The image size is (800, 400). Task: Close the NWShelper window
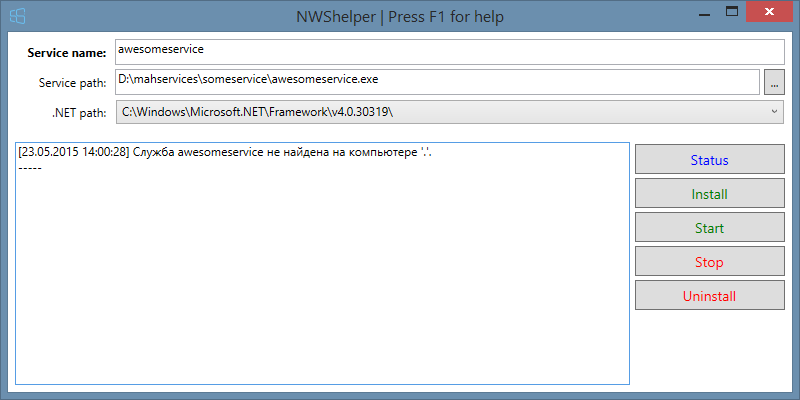pos(768,11)
